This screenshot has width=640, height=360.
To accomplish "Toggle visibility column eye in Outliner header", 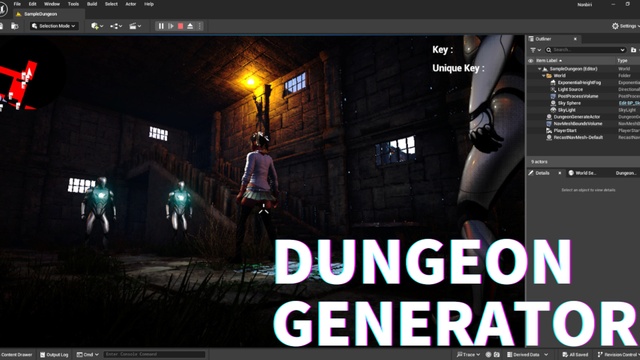I will 531,60.
